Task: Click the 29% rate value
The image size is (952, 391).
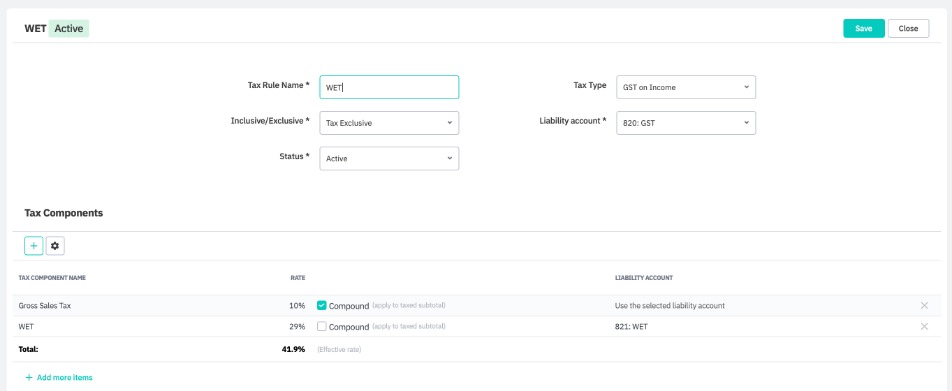Action: [297, 326]
